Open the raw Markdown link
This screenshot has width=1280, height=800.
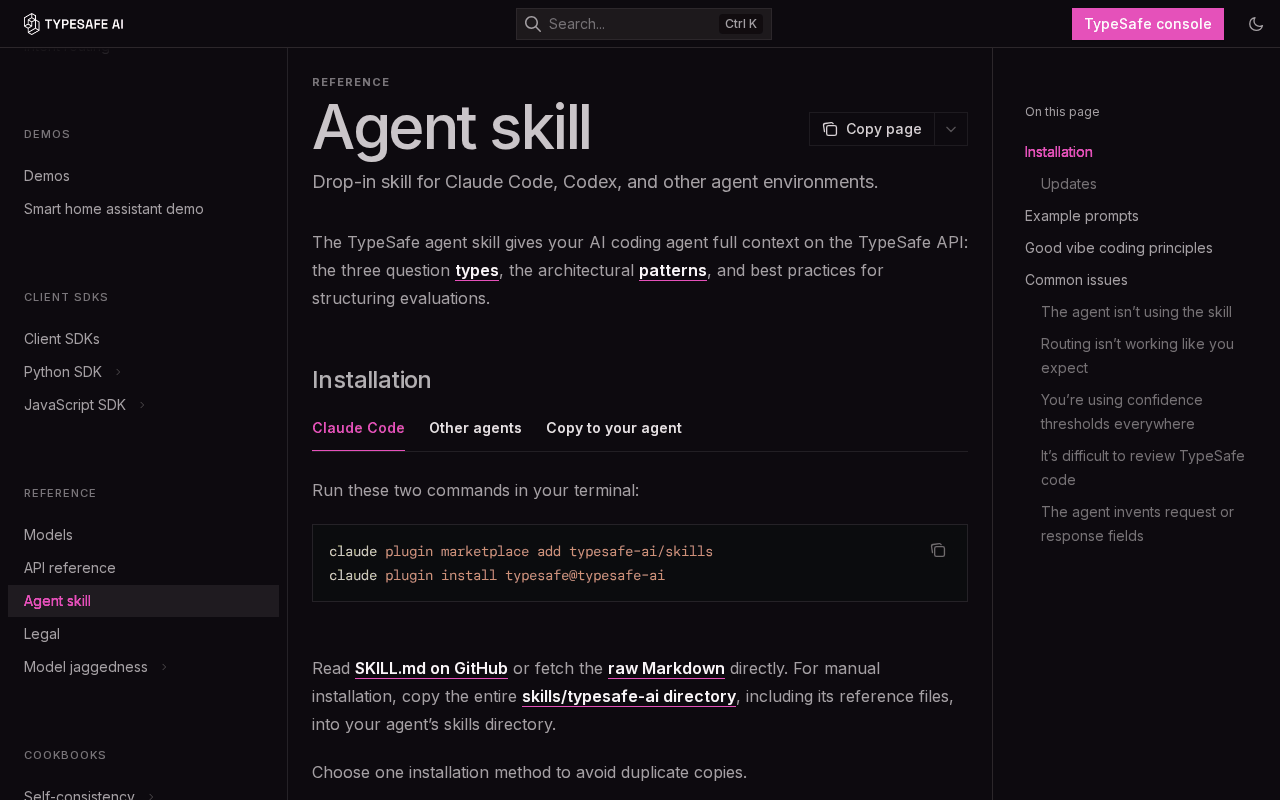tap(666, 668)
